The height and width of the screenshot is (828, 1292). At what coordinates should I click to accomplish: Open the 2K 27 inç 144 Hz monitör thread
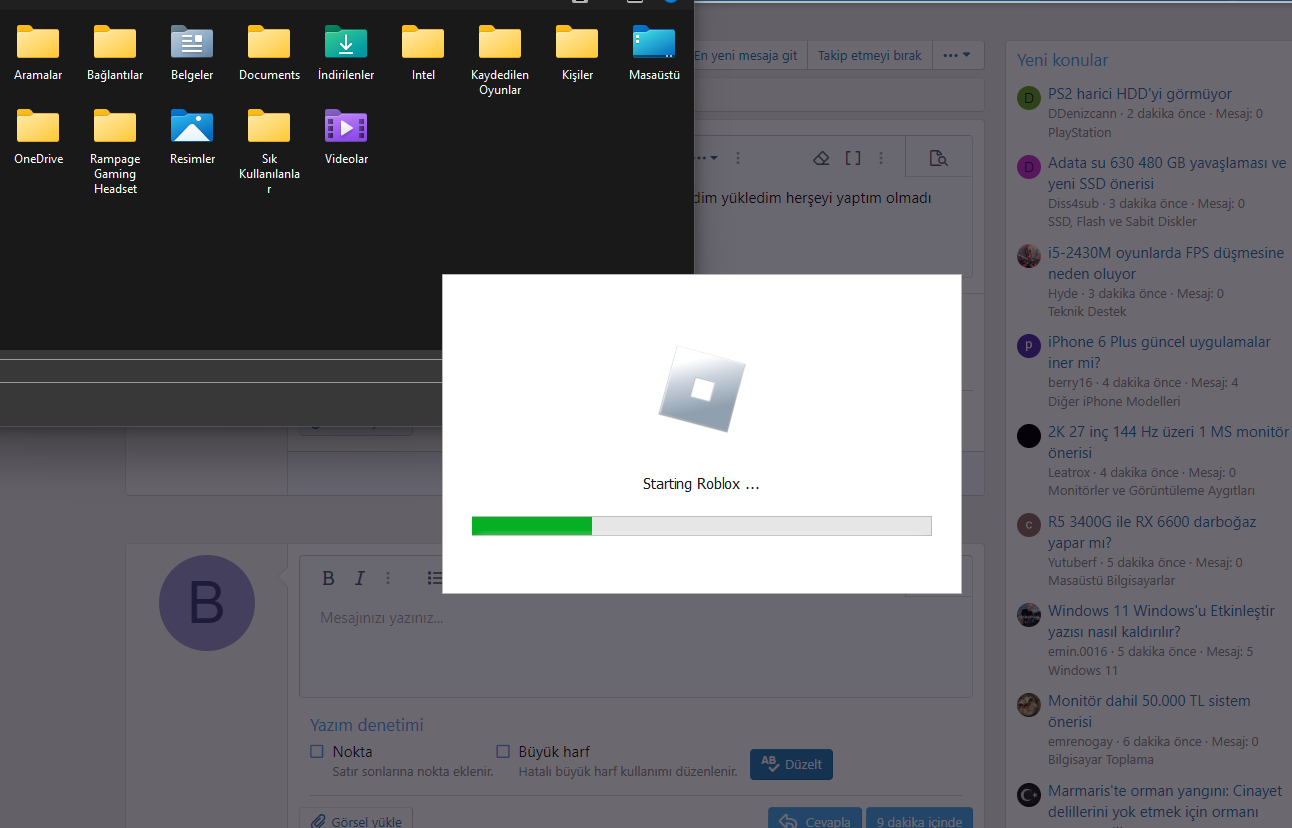coord(1168,442)
